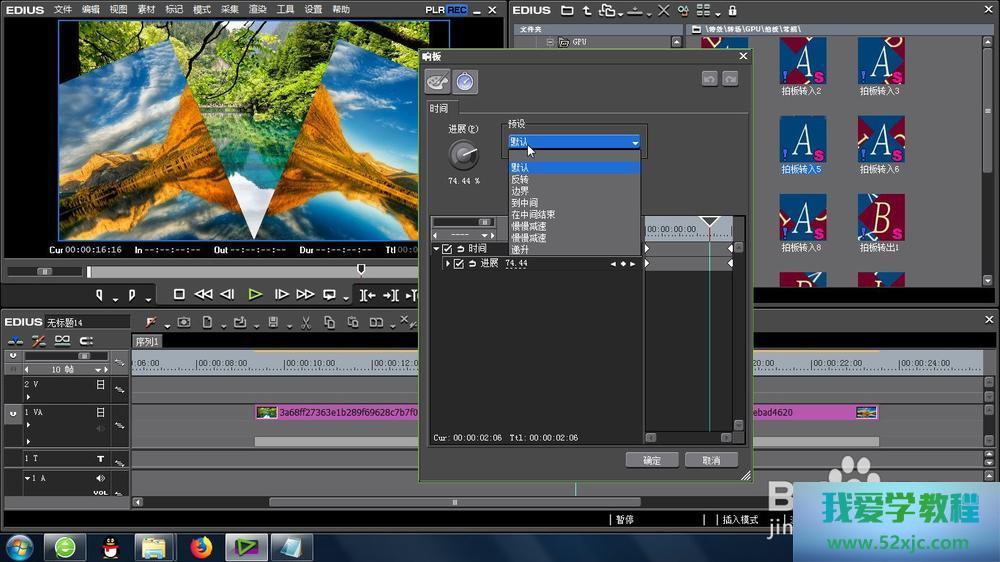Open the 渲染 menu in the menu bar
Image resolution: width=1000 pixels, height=562 pixels.
coord(257,9)
